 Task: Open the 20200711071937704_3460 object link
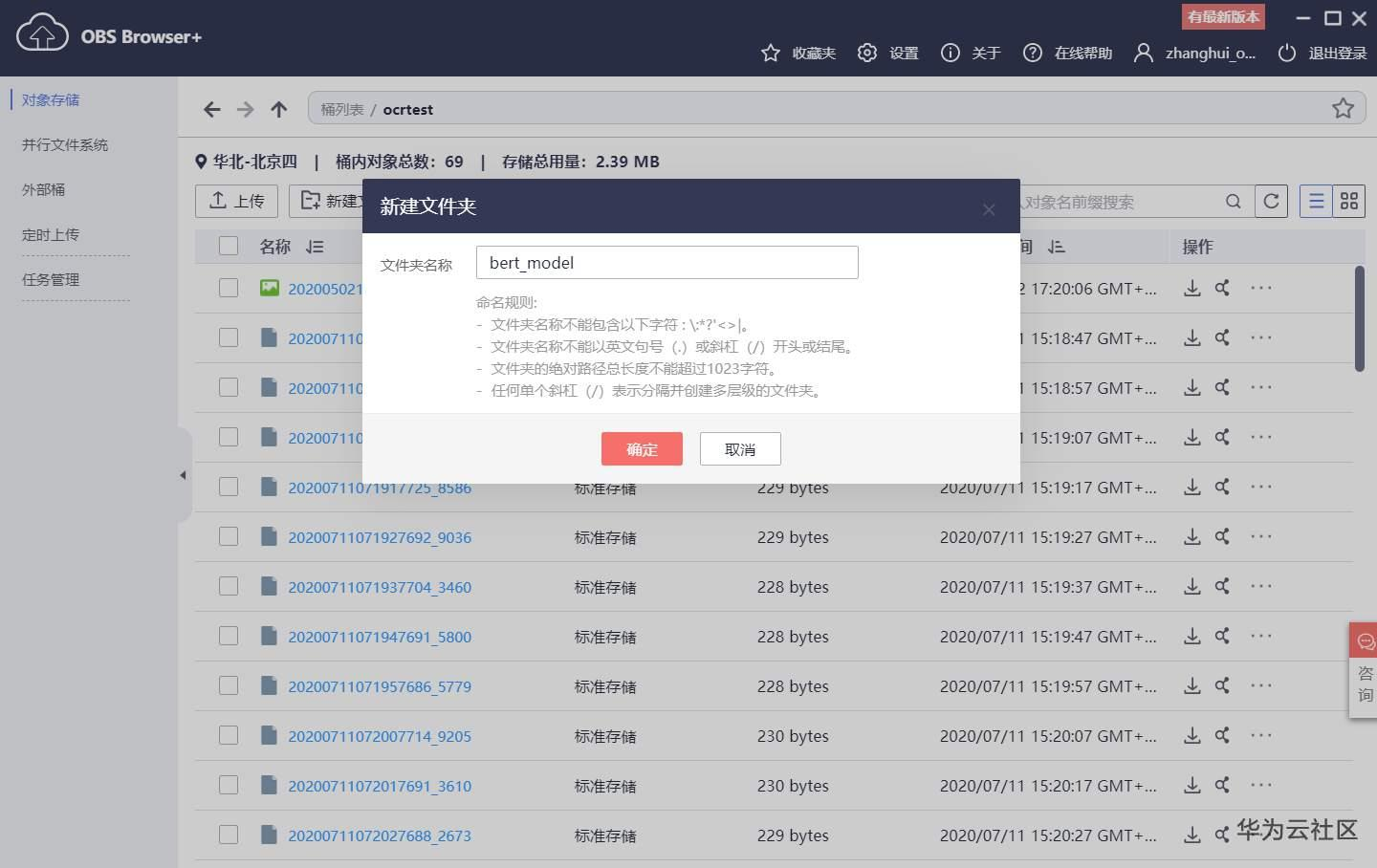tap(380, 587)
